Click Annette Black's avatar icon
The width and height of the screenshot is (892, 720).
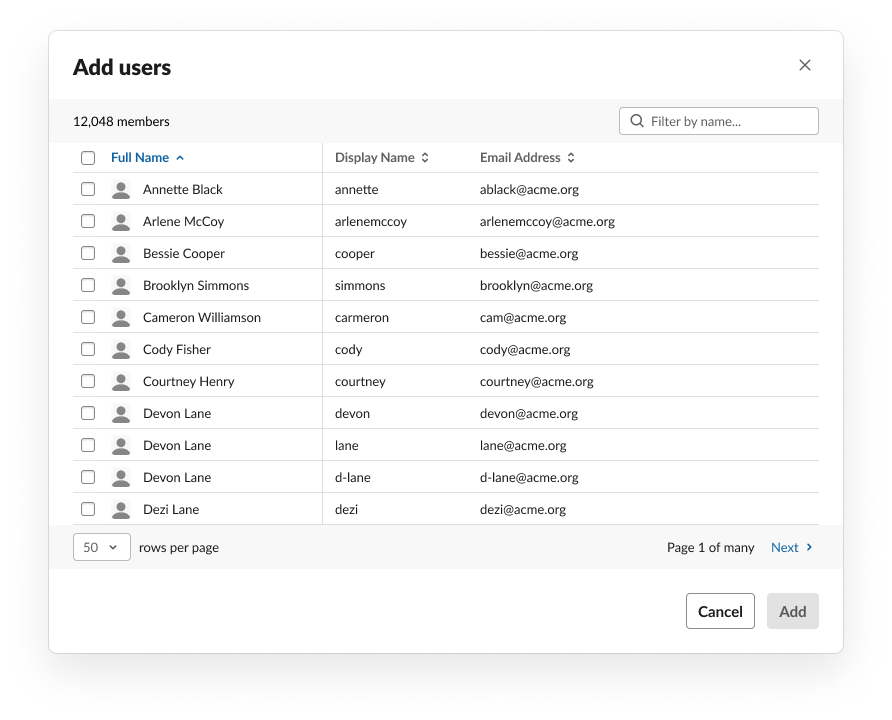pos(121,190)
